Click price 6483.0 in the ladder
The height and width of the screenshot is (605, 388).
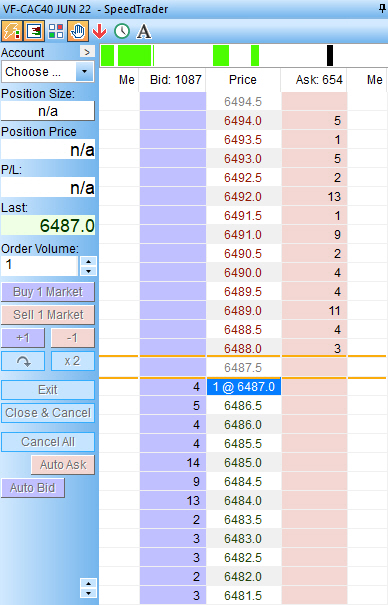coord(243,539)
